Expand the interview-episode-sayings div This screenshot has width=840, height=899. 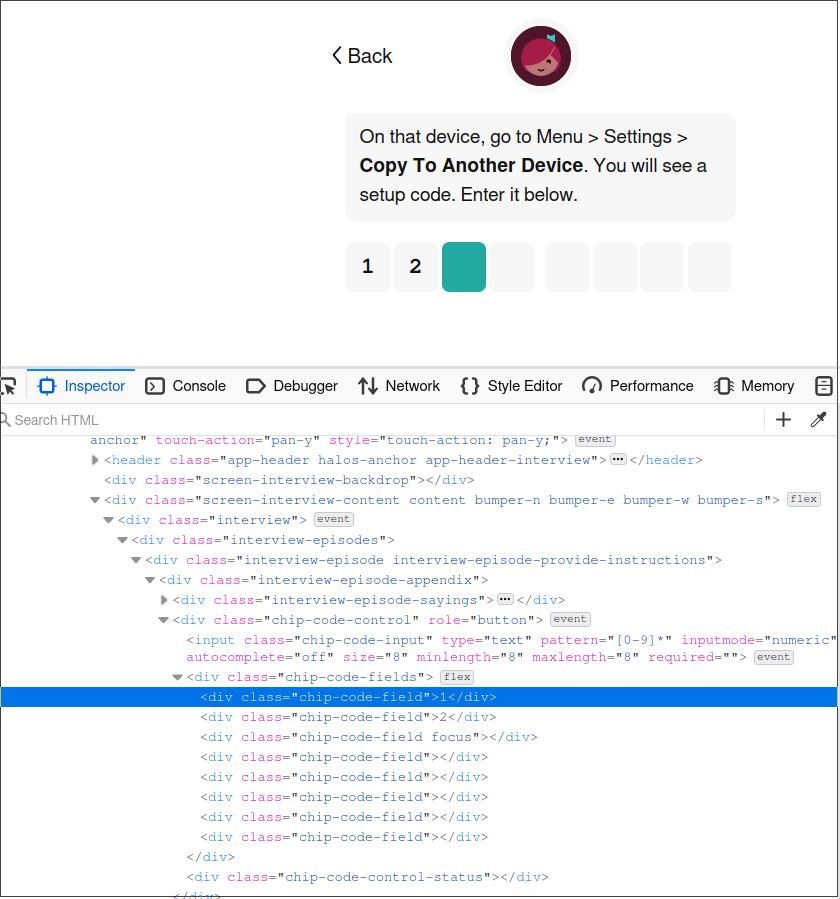pyautogui.click(x=165, y=600)
